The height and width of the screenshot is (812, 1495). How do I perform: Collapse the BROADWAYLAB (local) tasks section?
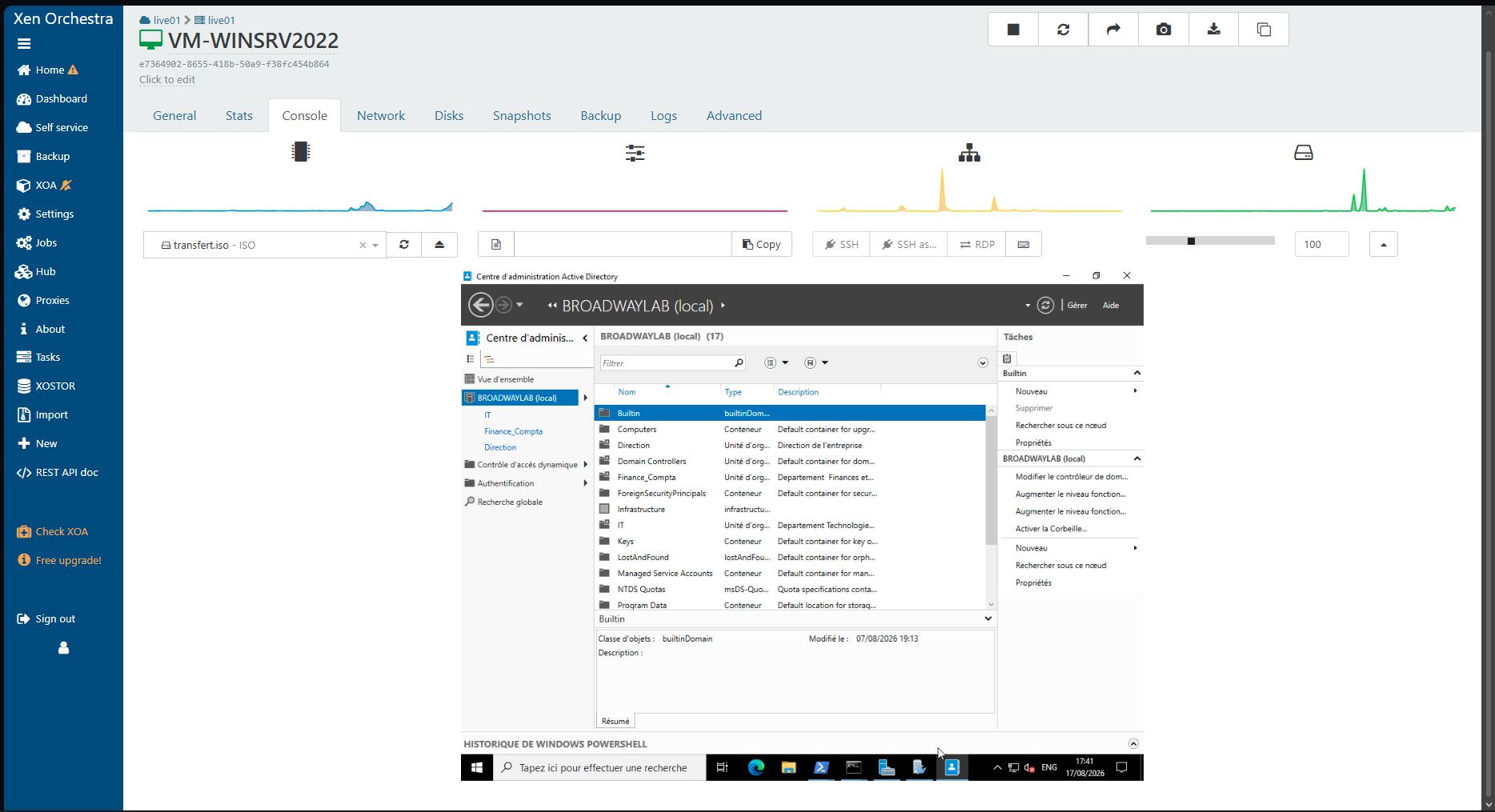(1136, 458)
